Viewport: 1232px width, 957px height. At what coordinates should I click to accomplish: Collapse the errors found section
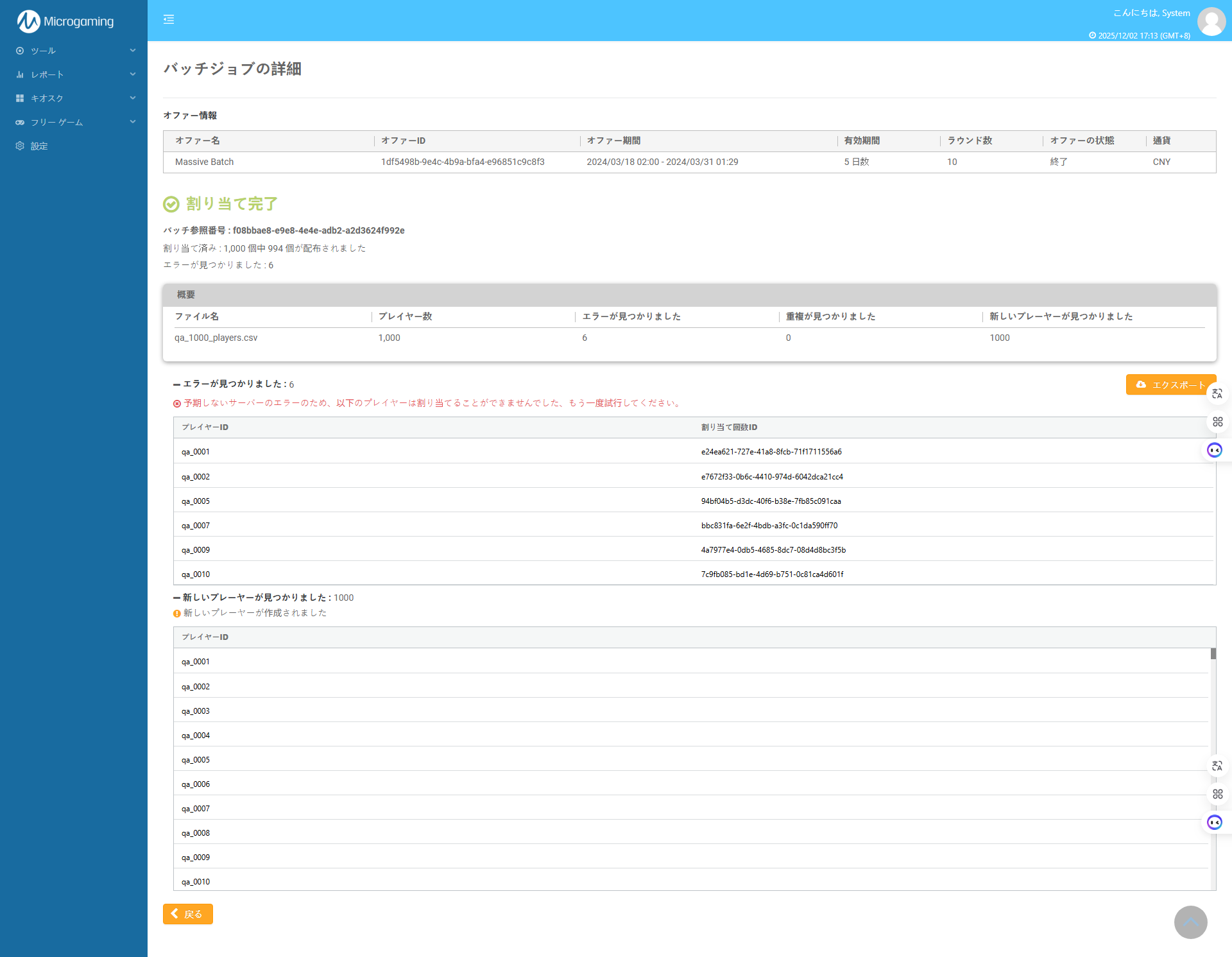click(x=176, y=384)
